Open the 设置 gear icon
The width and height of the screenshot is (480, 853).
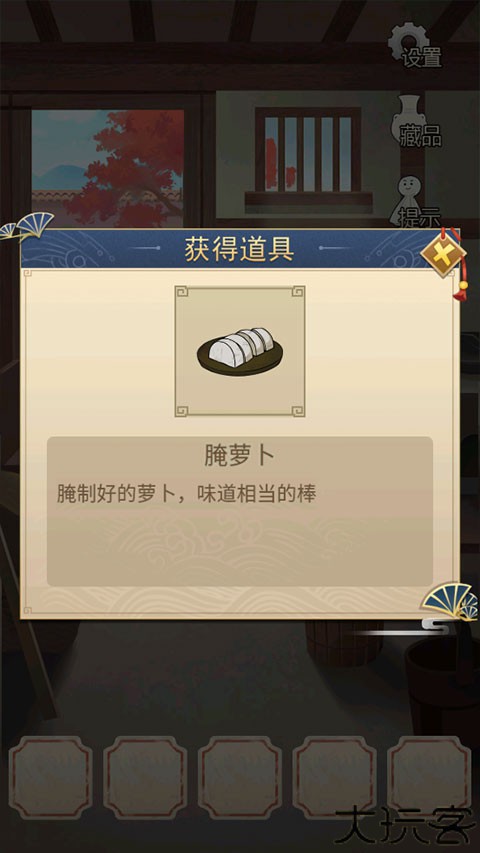[x=414, y=45]
